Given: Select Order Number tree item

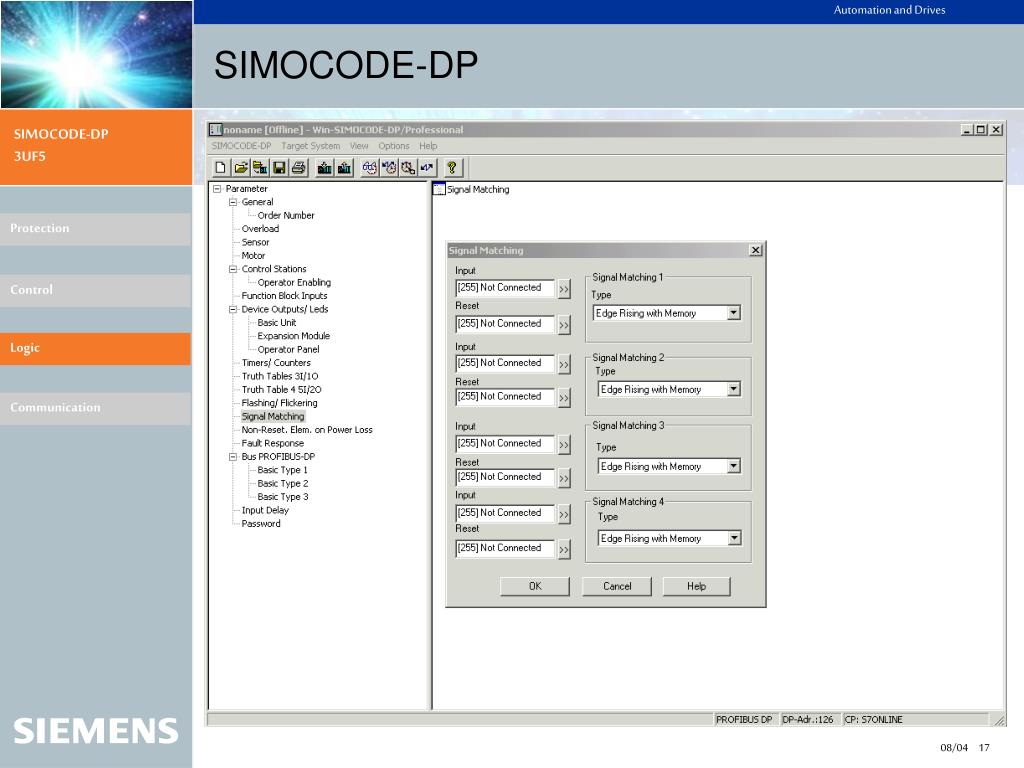Looking at the screenshot, I should (285, 216).
